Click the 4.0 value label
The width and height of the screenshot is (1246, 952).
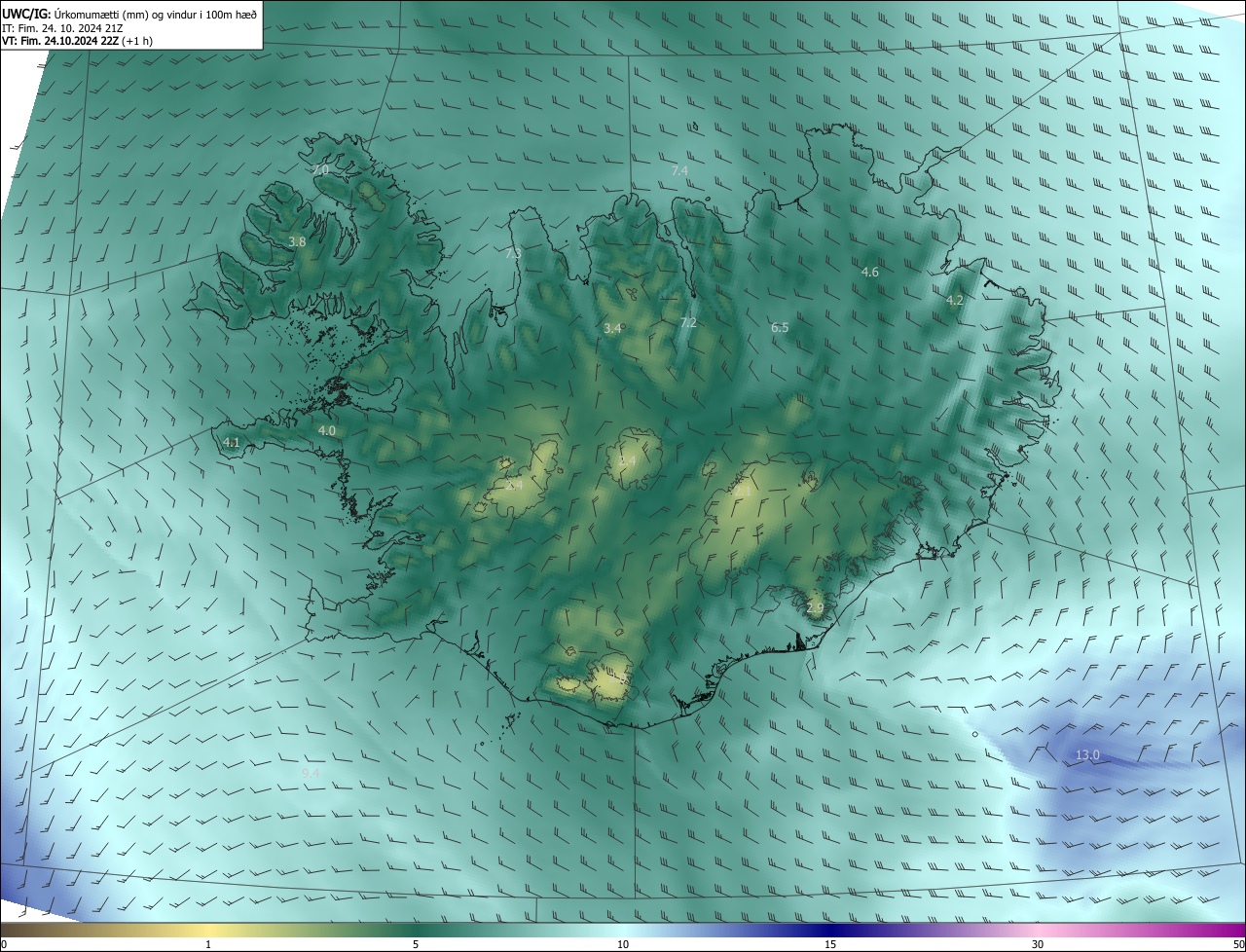[327, 430]
